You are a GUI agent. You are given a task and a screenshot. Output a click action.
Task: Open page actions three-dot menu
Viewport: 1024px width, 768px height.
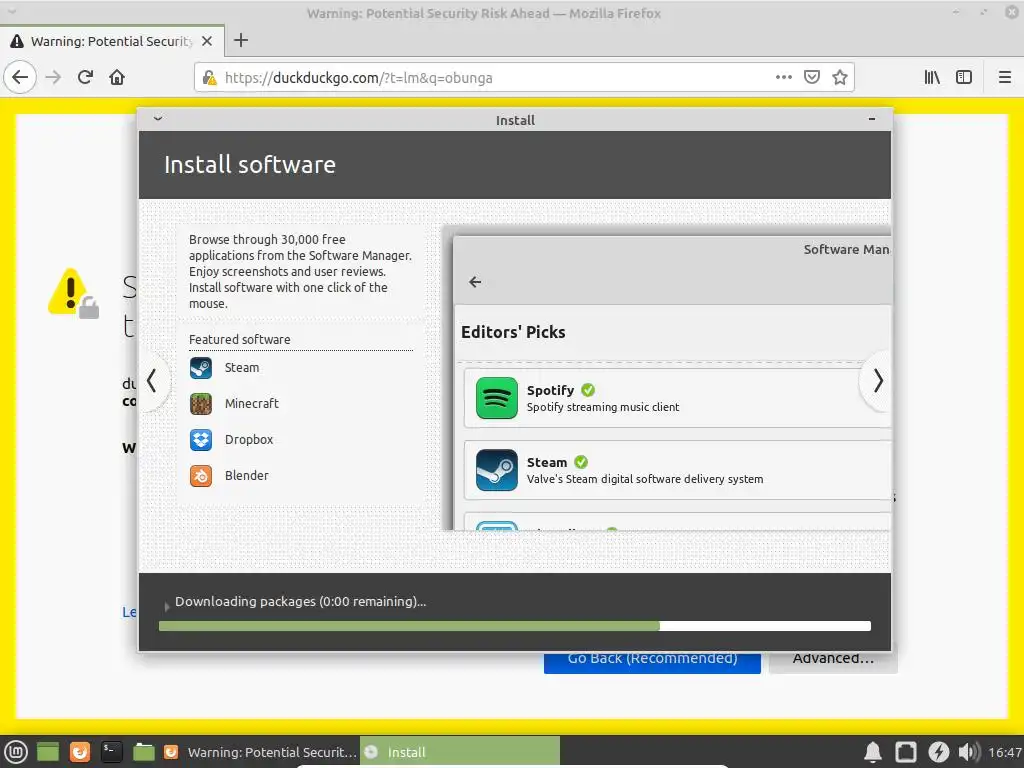pyautogui.click(x=784, y=78)
